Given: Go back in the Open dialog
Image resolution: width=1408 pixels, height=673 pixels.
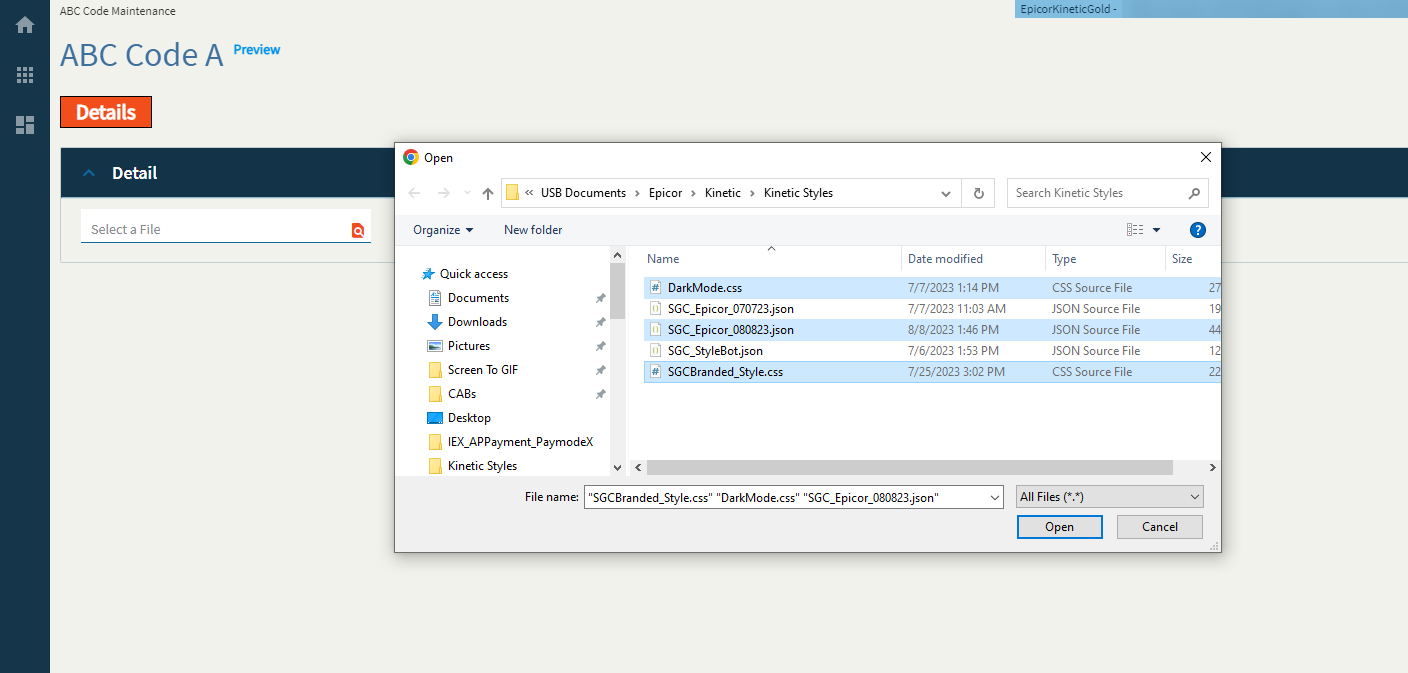Looking at the screenshot, I should coord(414,193).
